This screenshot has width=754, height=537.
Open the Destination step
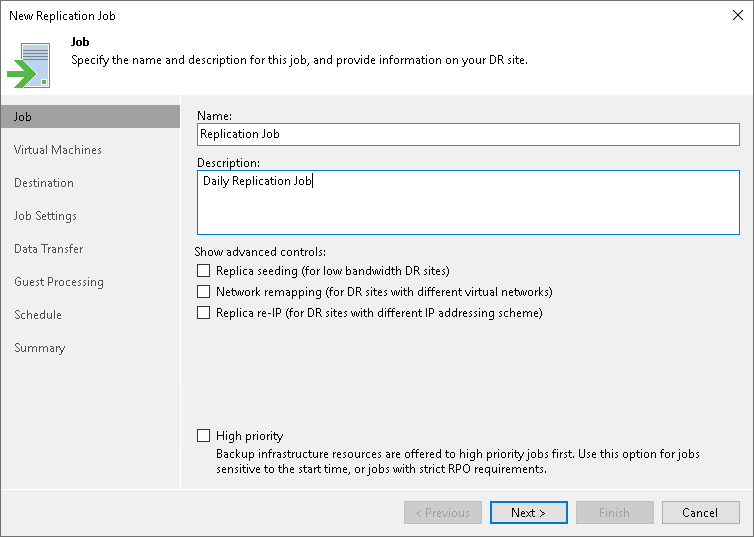(x=44, y=183)
